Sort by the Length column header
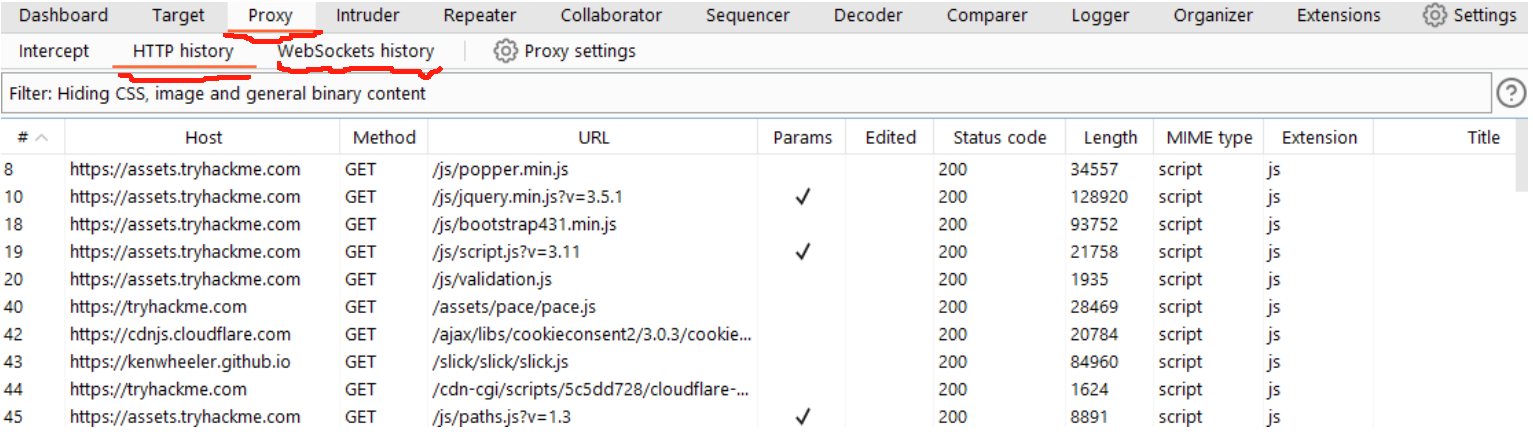The image size is (1533, 448). (x=1110, y=138)
